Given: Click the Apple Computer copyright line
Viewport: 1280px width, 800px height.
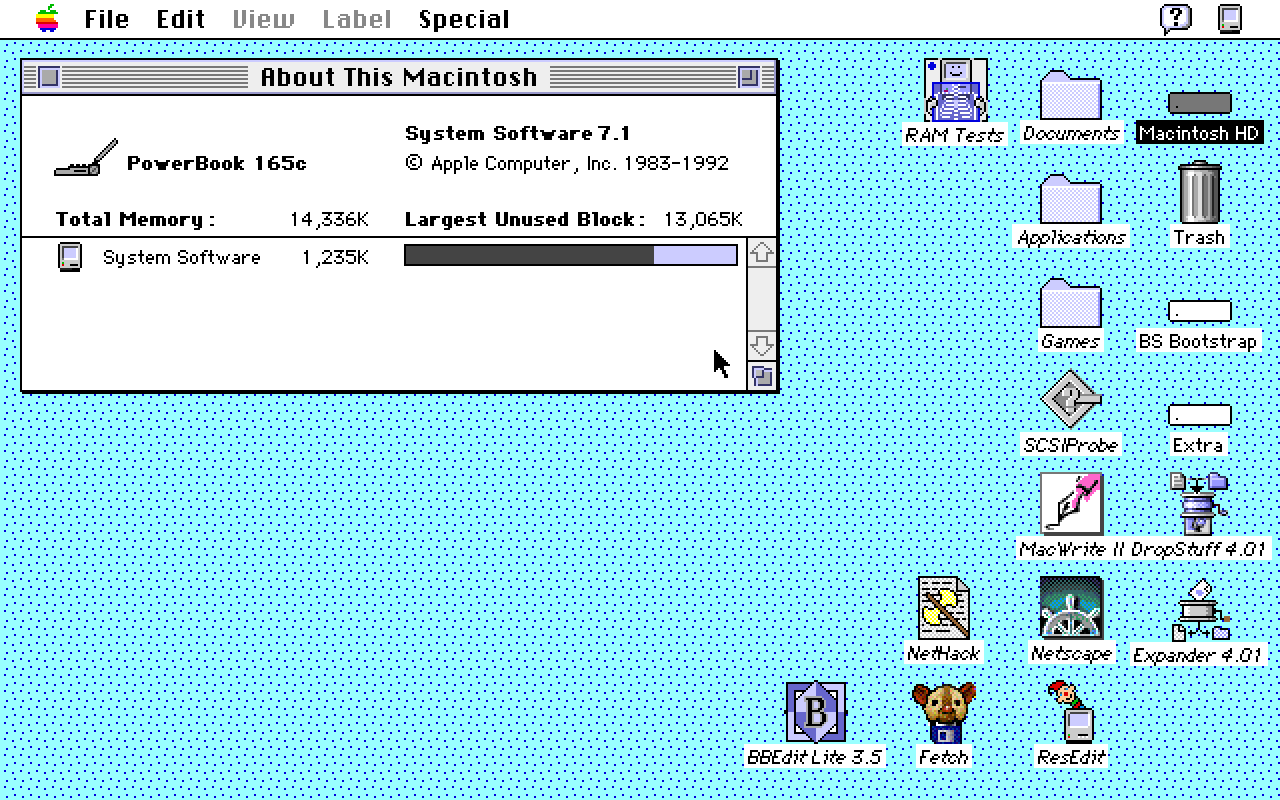Looking at the screenshot, I should coord(567,163).
